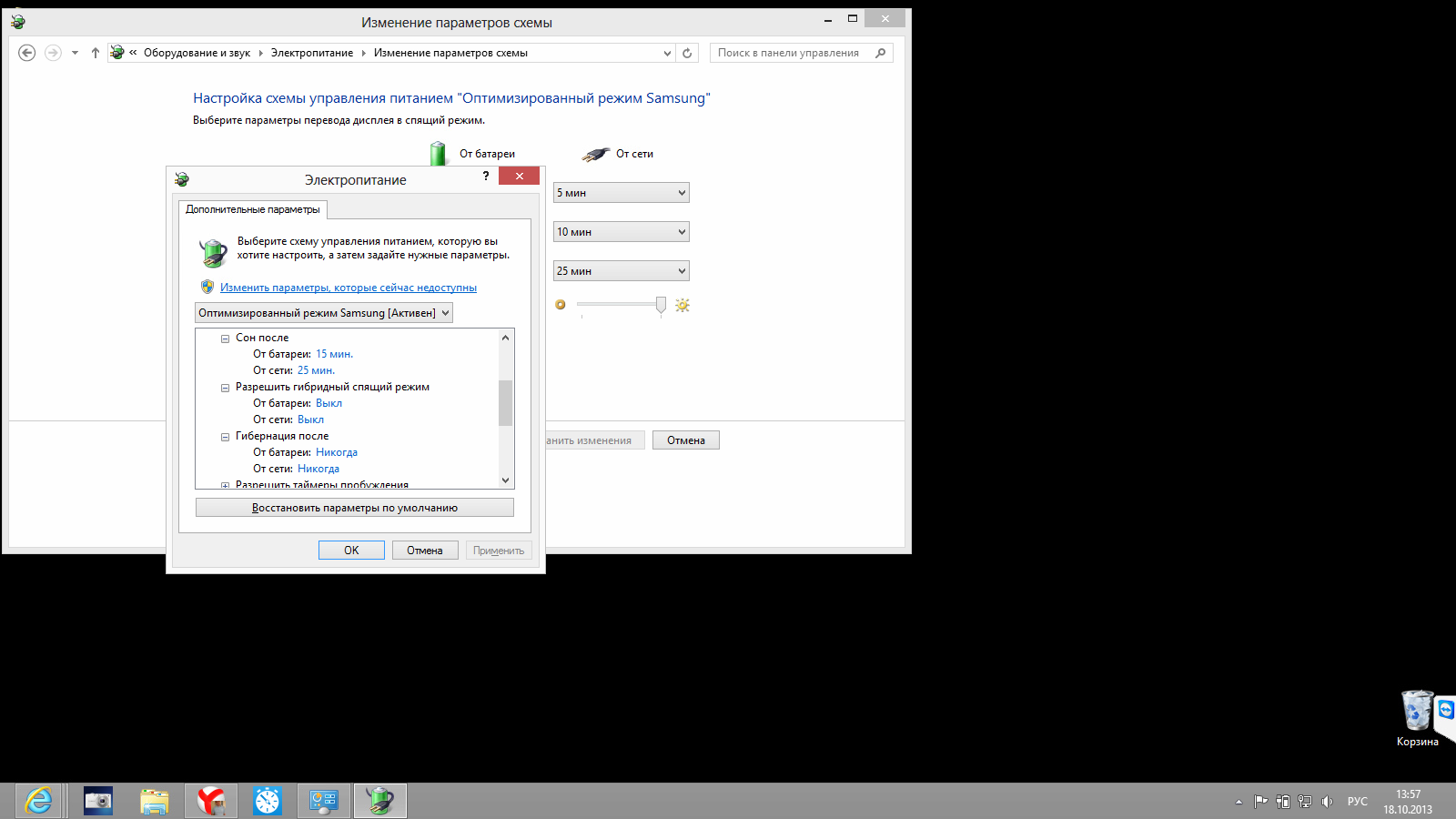Navigate to the Электропитание breadcrumb
This screenshot has width=1456, height=819.
(312, 53)
